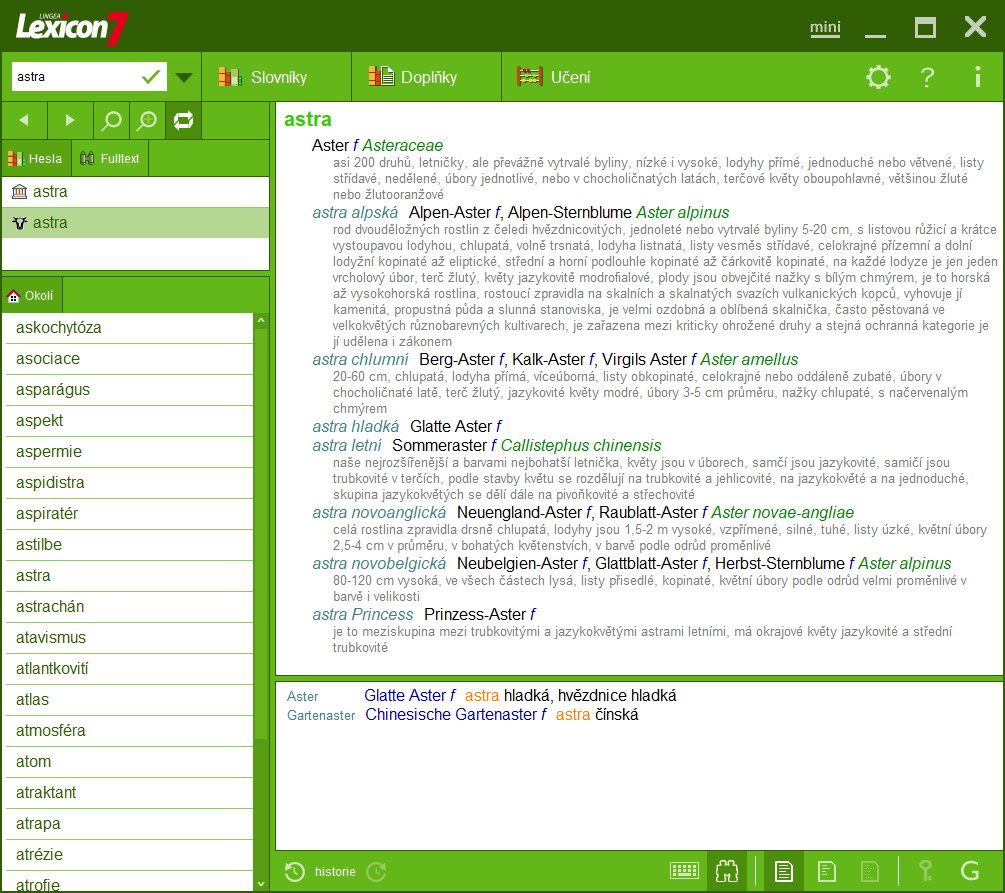Select asociace in the word list
1005x893 pixels.
tap(128, 359)
